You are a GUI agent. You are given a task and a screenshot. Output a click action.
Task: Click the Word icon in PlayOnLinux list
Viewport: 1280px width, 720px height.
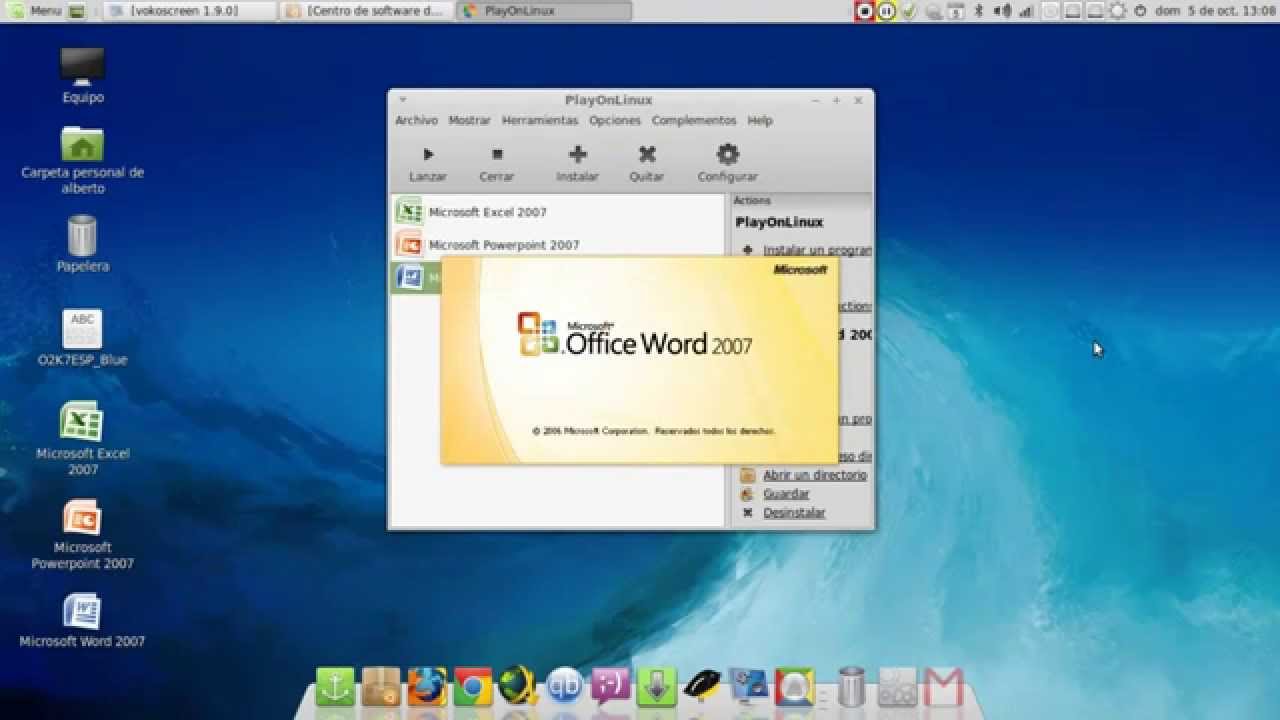[409, 277]
